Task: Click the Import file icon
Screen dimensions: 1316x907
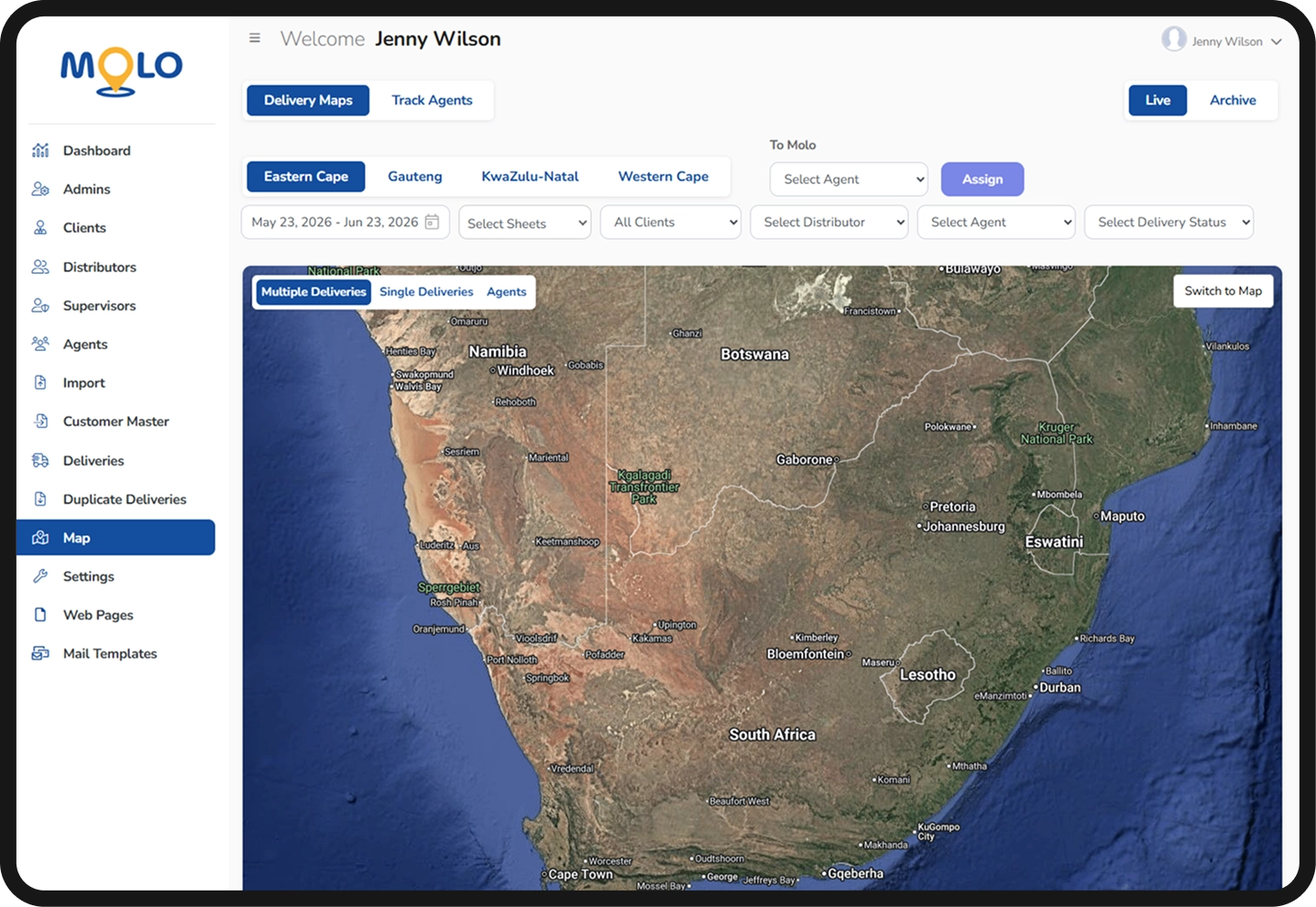Action: (x=40, y=382)
